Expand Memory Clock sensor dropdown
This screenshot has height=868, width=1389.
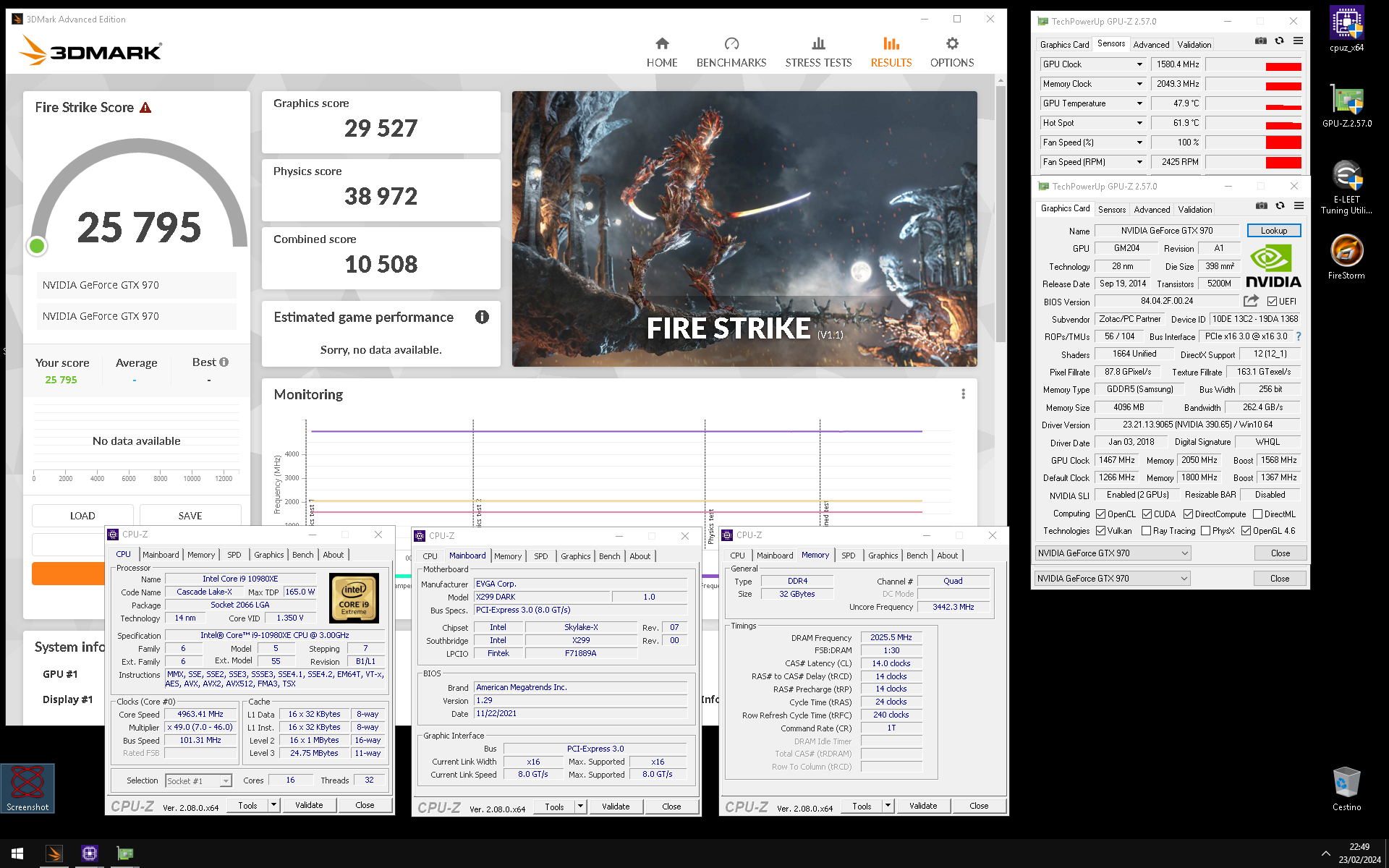click(1139, 84)
